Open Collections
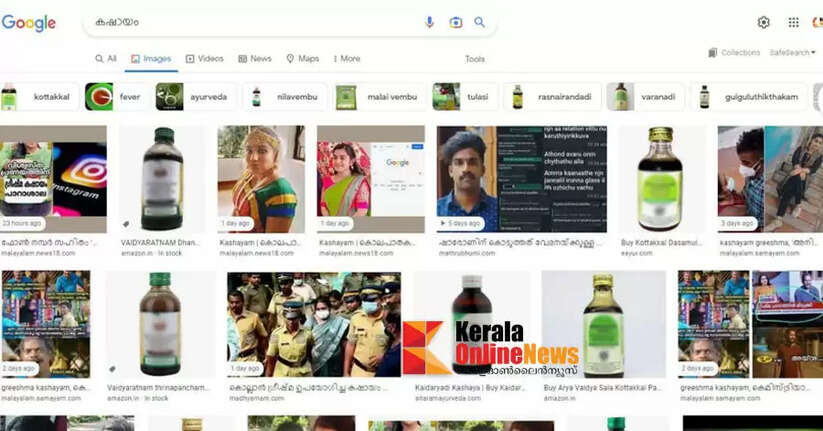The height and width of the screenshot is (431, 823). click(734, 52)
